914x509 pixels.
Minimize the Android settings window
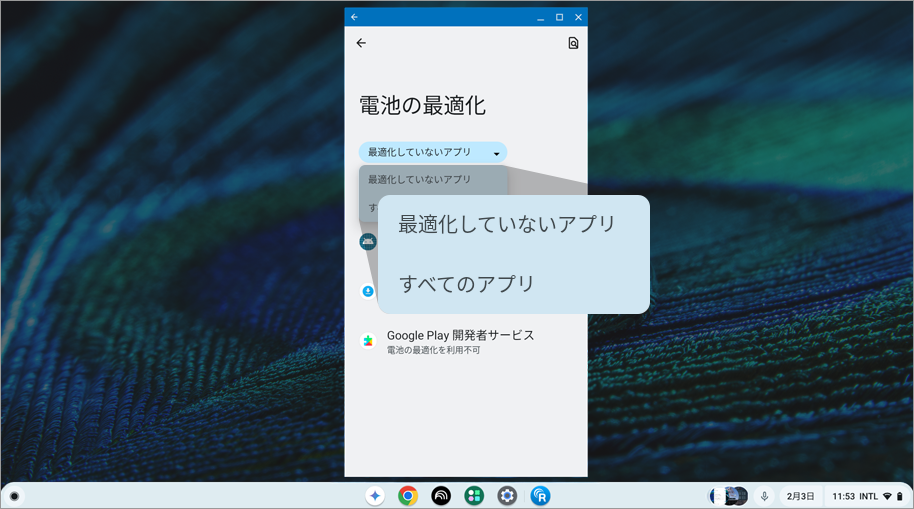[540, 17]
